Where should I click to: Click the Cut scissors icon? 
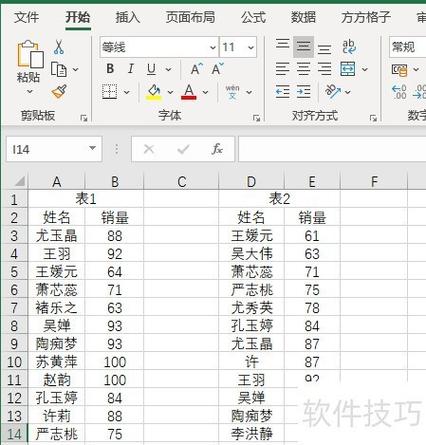tap(59, 47)
